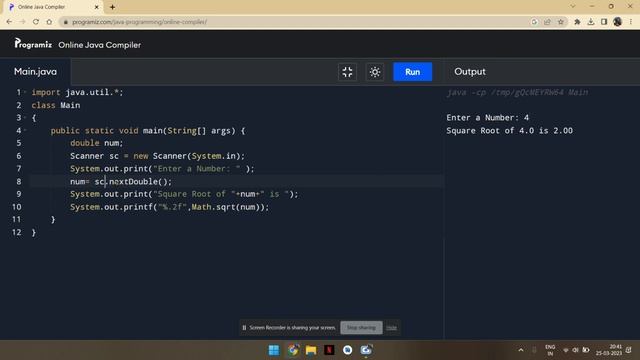Click the line 6 Scanner declaration
640x360 pixels.
coord(157,156)
